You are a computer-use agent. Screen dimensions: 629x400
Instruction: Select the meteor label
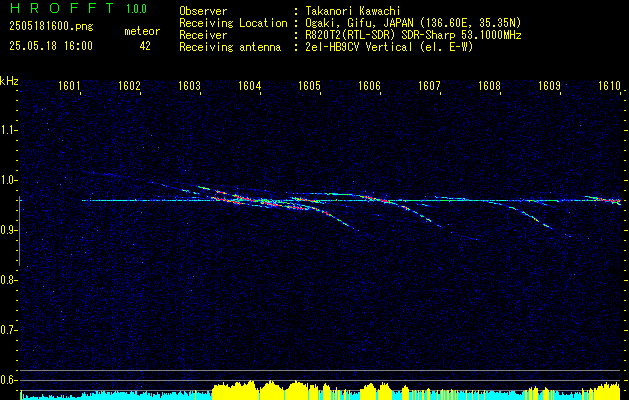[x=142, y=31]
